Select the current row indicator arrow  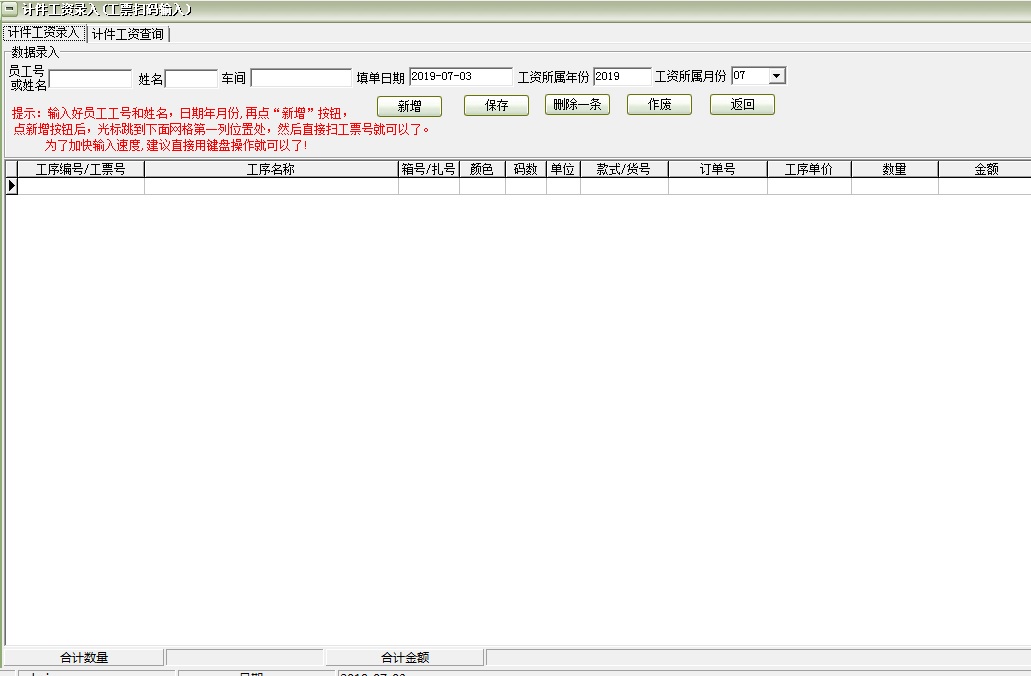click(11, 186)
